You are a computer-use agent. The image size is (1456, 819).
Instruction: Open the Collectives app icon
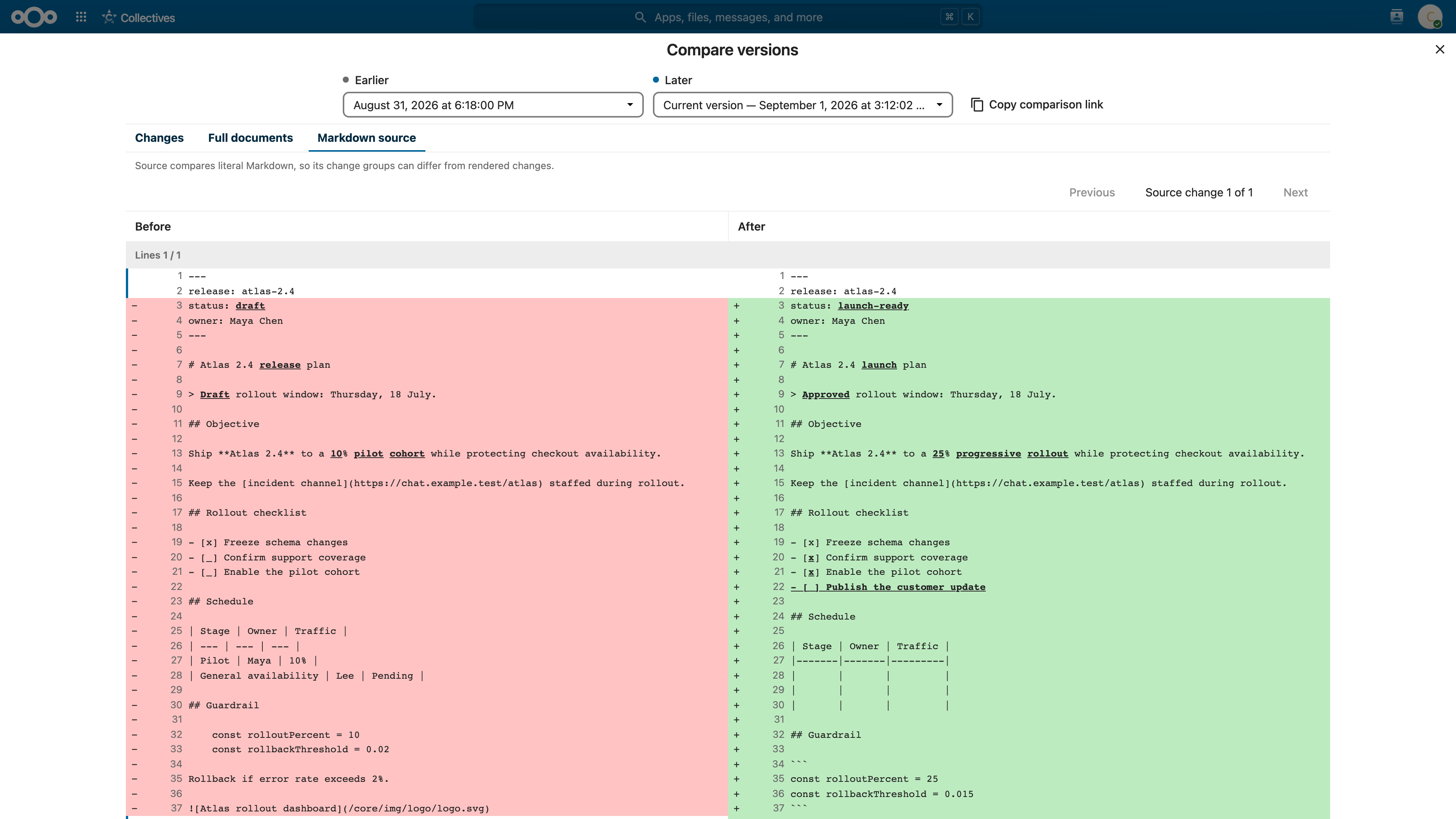coord(109,17)
